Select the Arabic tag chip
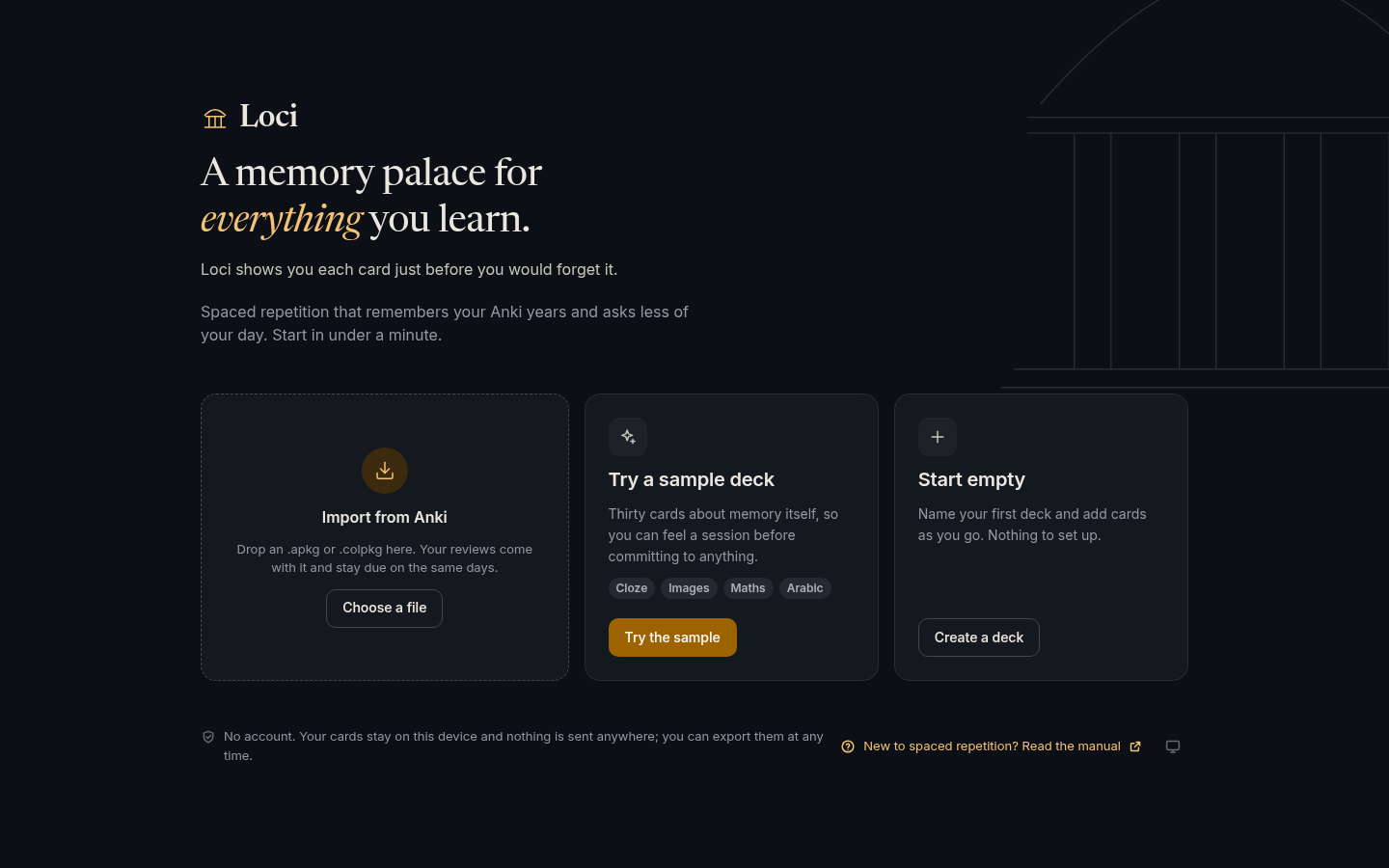The width and height of the screenshot is (1389, 868). [804, 588]
